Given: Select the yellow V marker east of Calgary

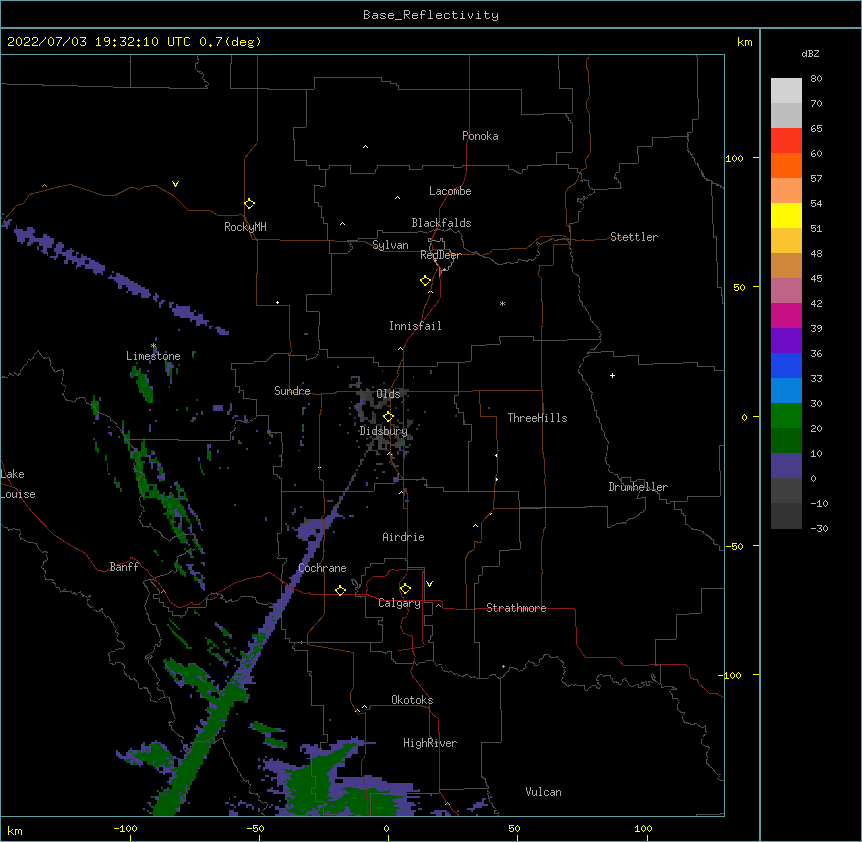Looking at the screenshot, I should pyautogui.click(x=429, y=584).
